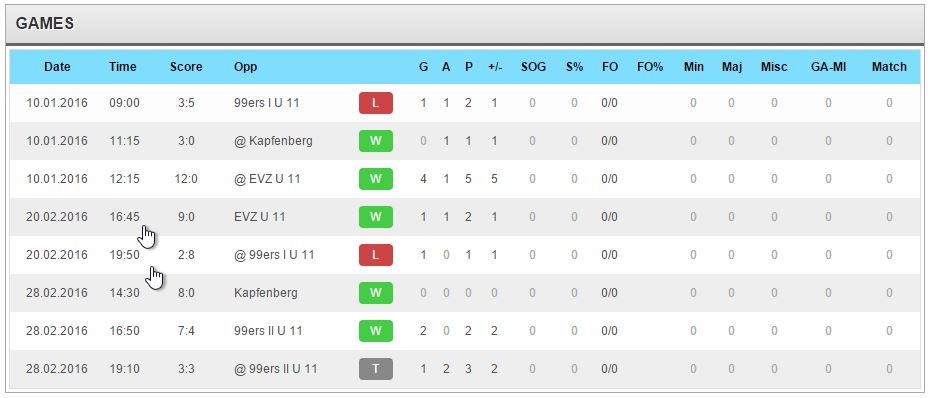Click the Match column header
Image resolution: width=931 pixels, height=398 pixels.
[x=889, y=67]
